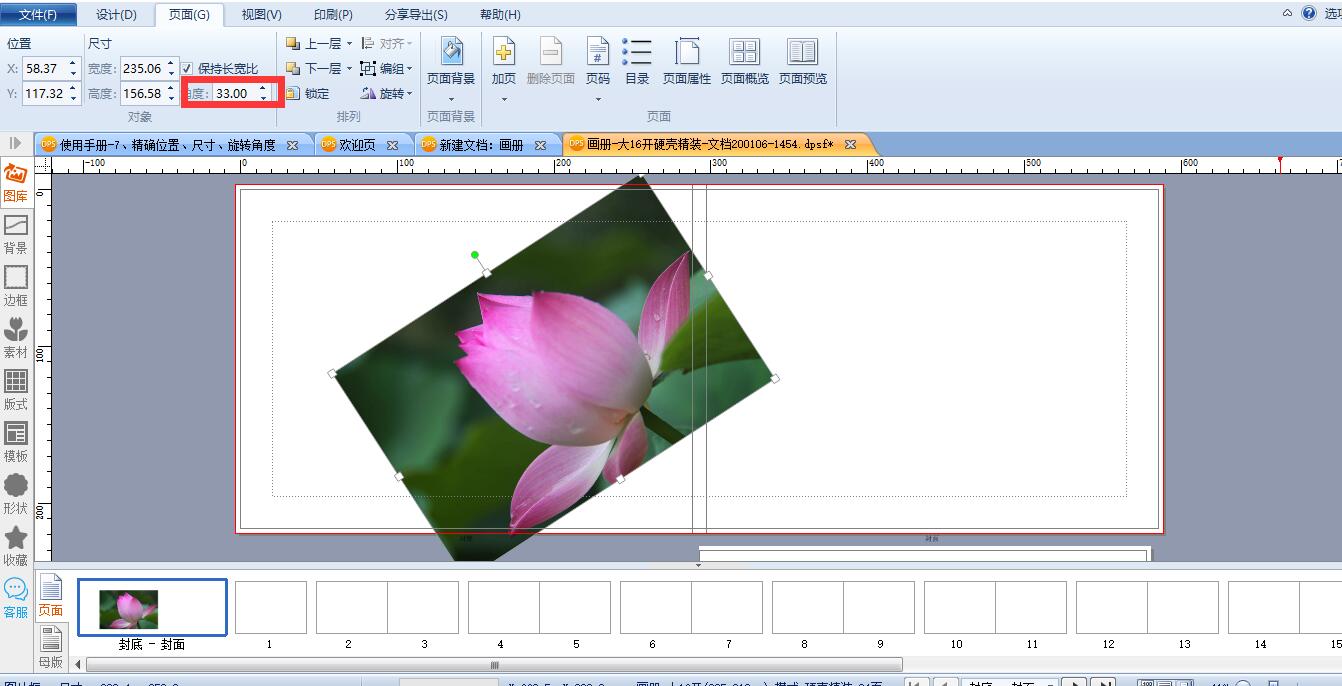
Task: Open 页面属性 page properties
Action: pos(687,60)
